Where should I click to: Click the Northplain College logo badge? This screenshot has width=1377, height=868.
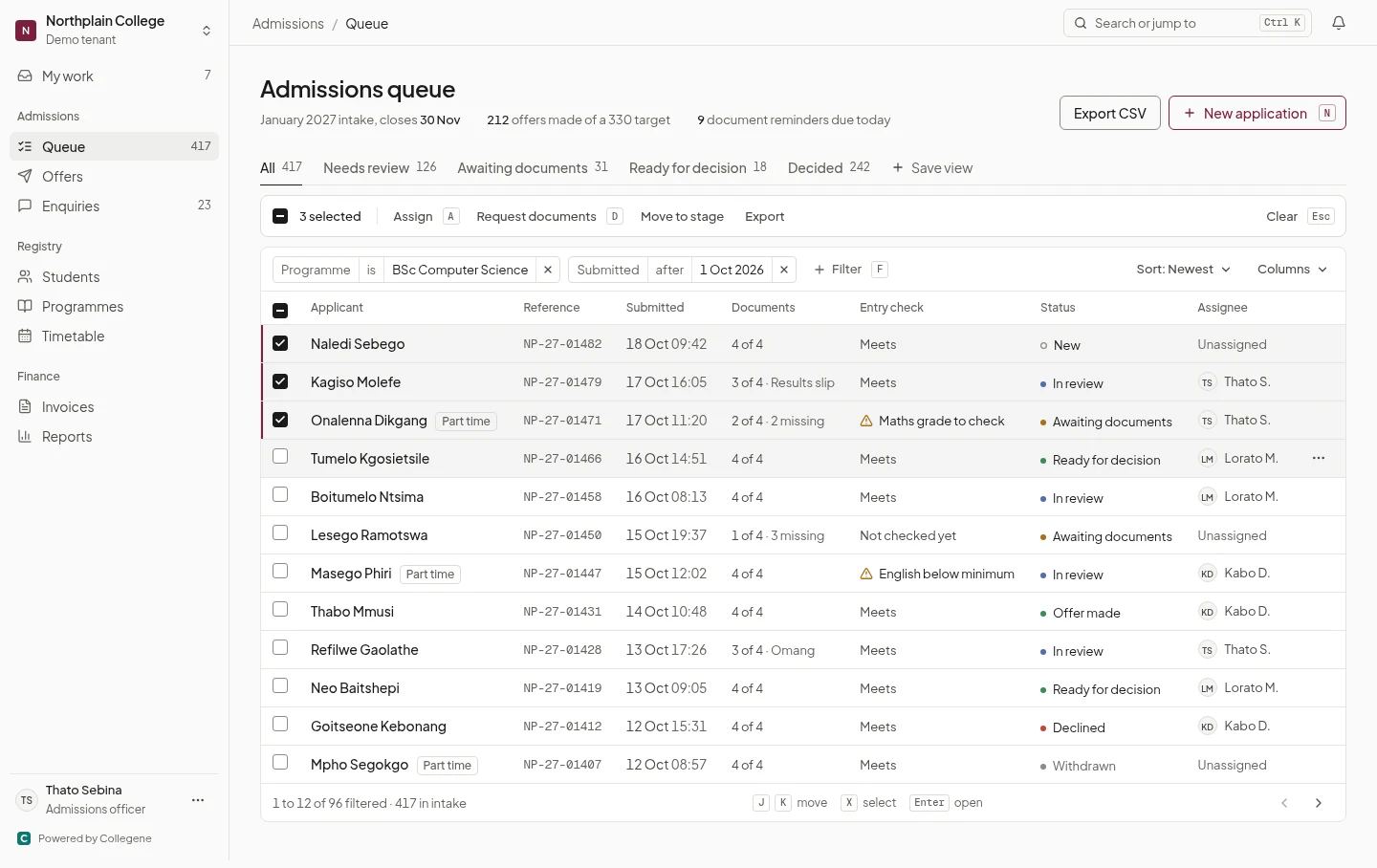click(x=26, y=31)
